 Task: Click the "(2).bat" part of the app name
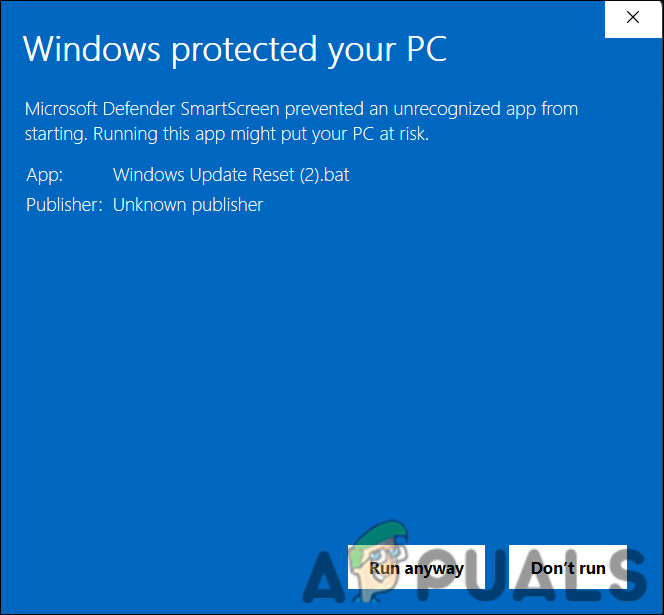pos(324,175)
